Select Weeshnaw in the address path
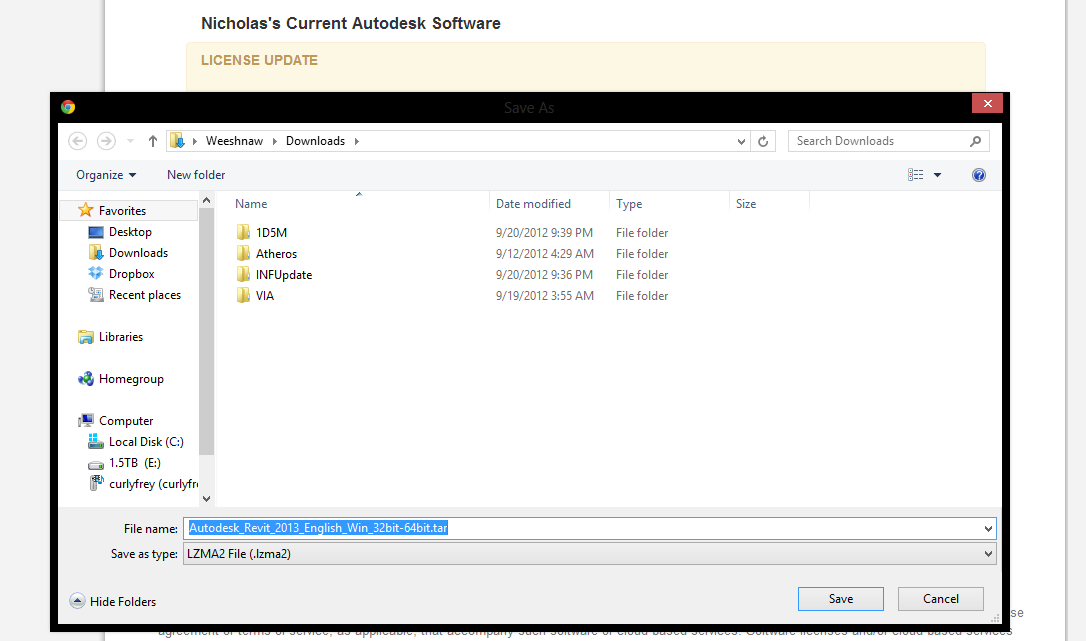The image size is (1086, 641). 234,141
